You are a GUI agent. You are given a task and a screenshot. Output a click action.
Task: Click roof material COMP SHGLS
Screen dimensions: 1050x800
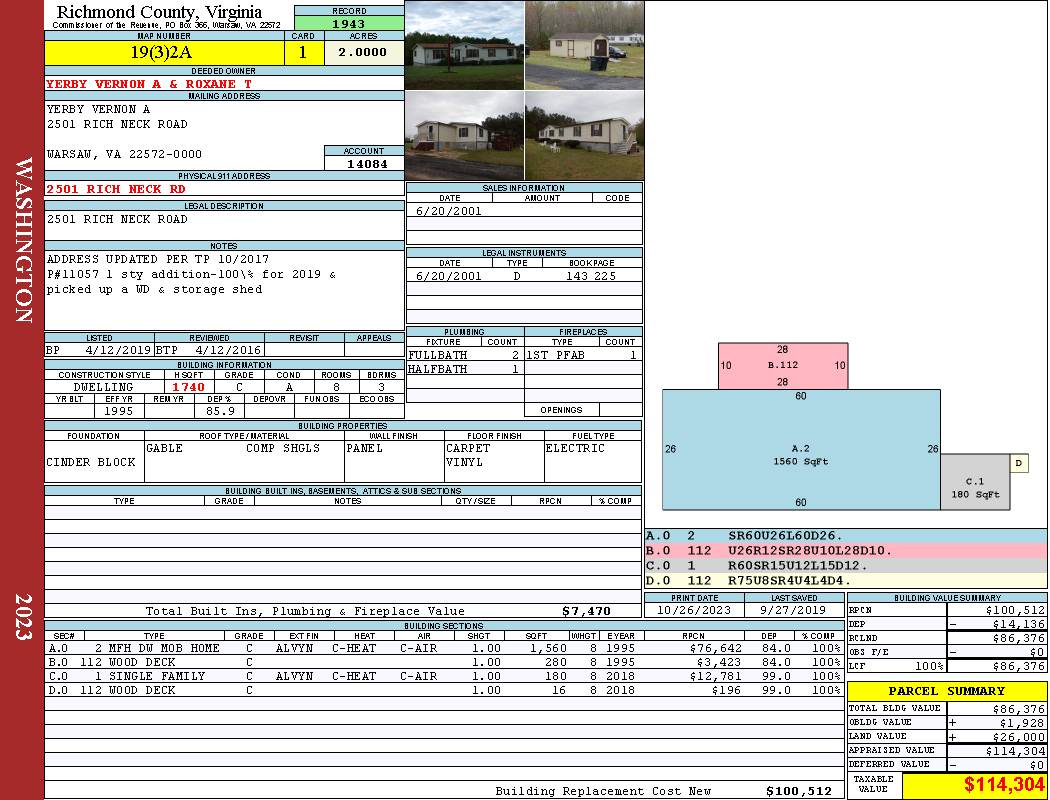click(x=283, y=448)
